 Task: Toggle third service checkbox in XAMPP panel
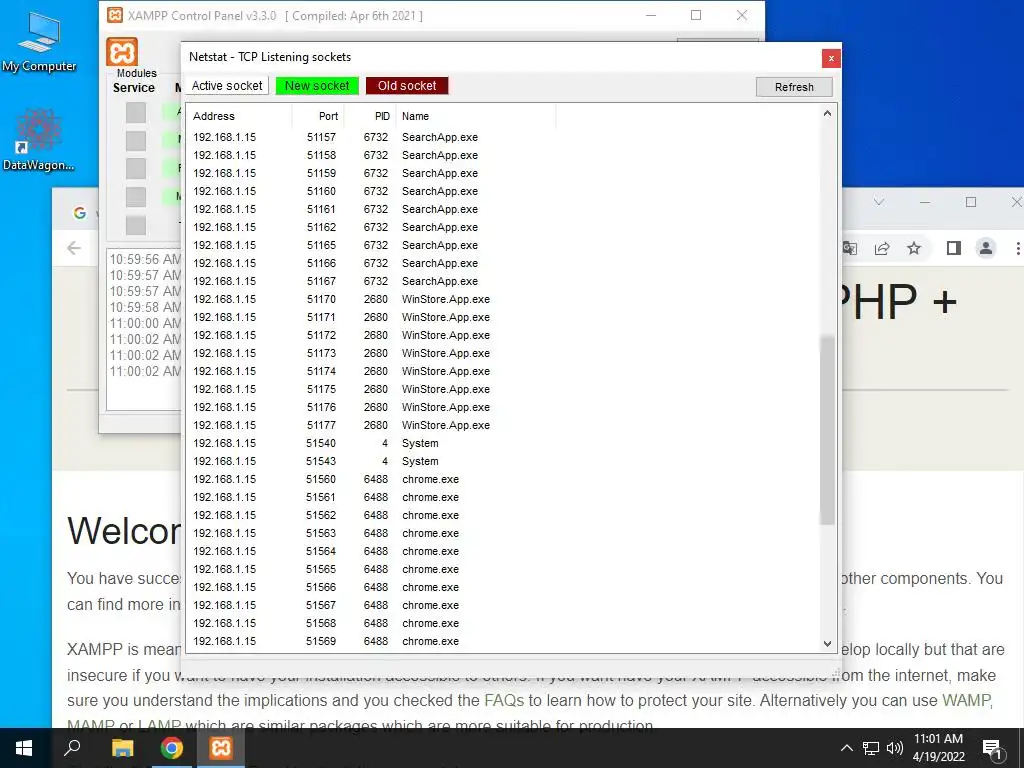tap(136, 168)
